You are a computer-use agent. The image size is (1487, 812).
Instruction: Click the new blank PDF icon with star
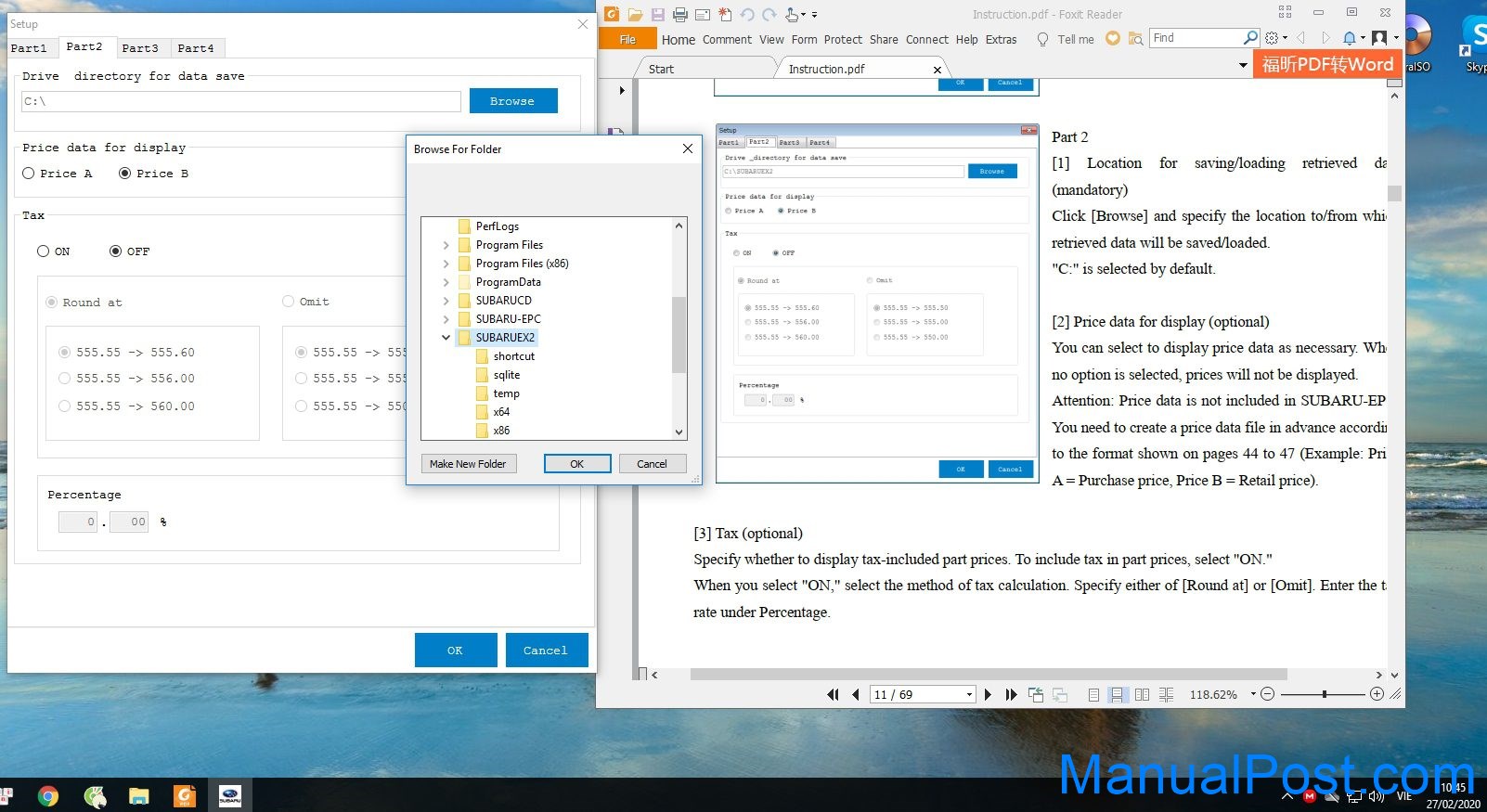pyautogui.click(x=725, y=14)
